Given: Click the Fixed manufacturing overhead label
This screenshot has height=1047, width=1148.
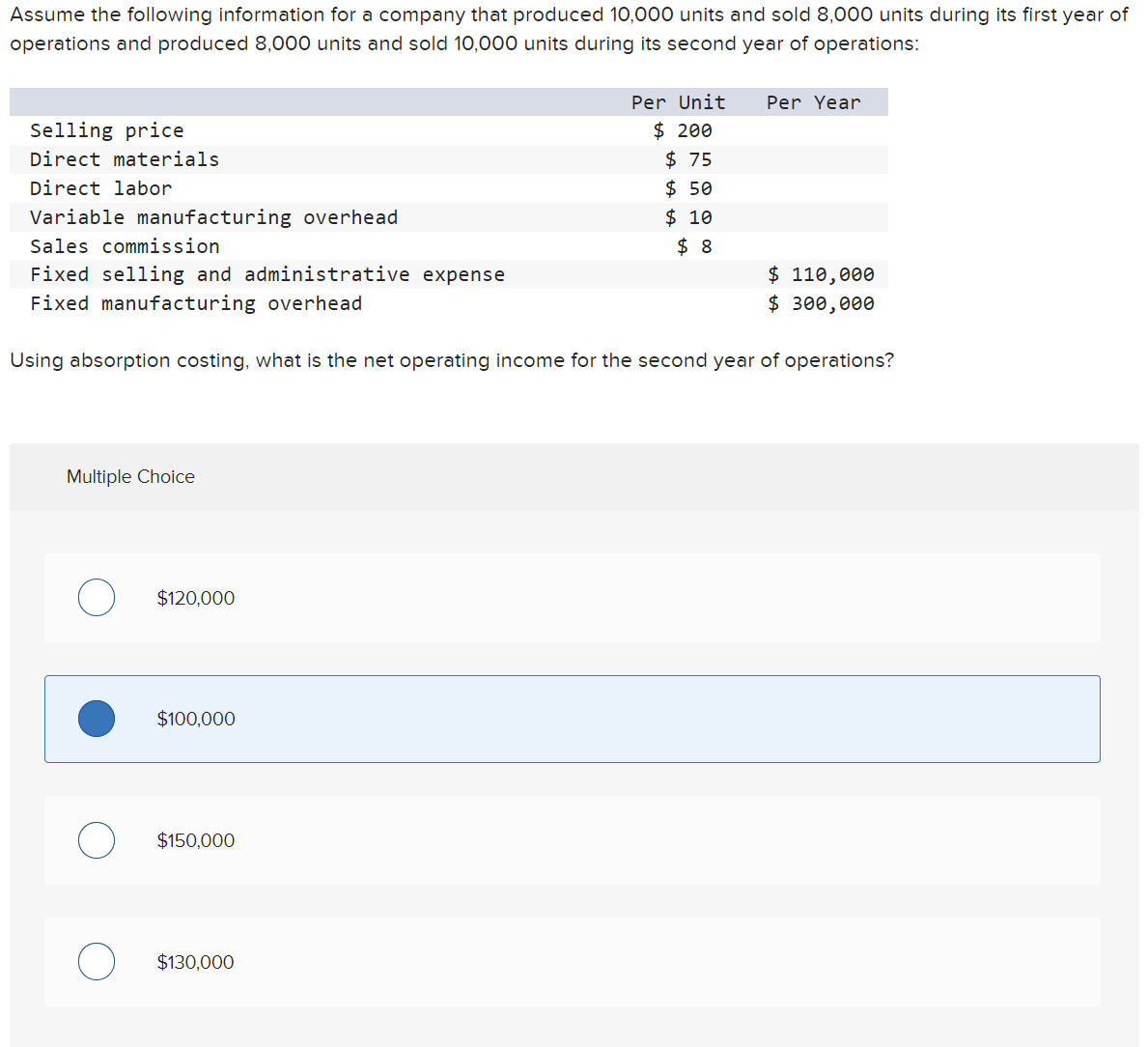Looking at the screenshot, I should 196,304.
